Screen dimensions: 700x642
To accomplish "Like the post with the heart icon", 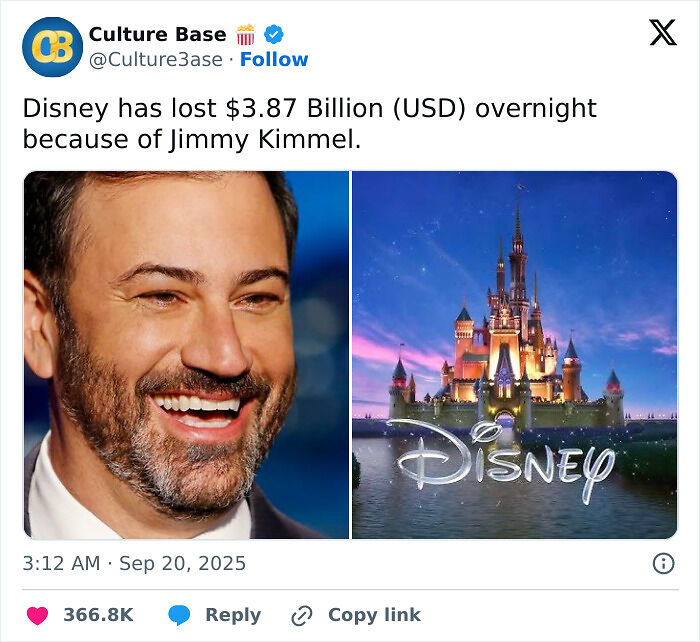I will [x=37, y=615].
